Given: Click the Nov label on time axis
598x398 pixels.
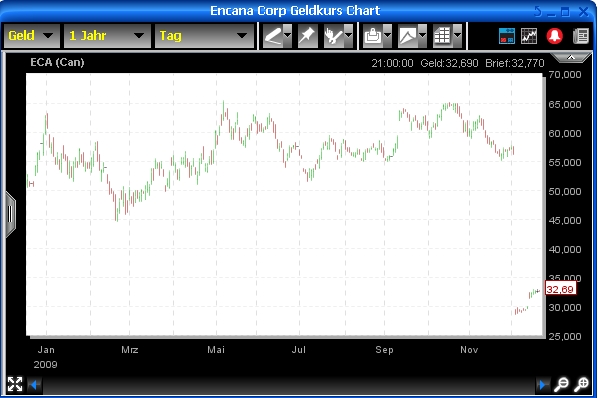Looking at the screenshot, I should pos(469,350).
